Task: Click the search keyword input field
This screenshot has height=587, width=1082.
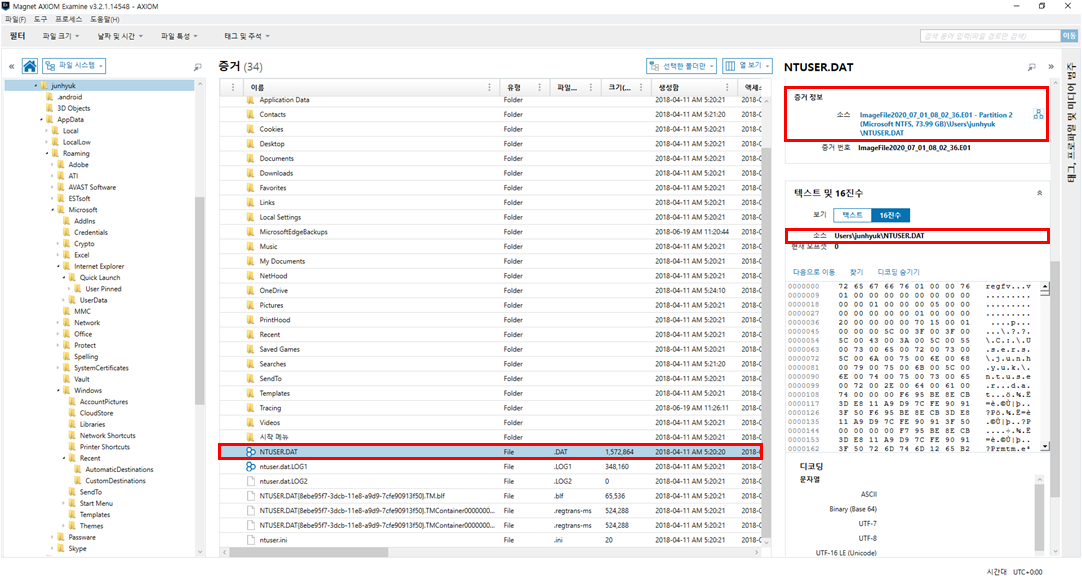Action: (990, 36)
